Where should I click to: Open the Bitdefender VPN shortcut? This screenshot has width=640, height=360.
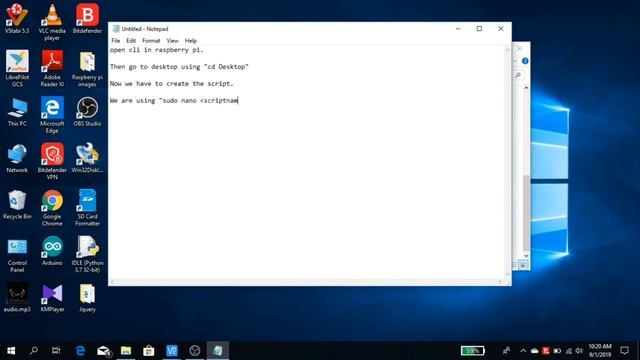[x=52, y=161]
